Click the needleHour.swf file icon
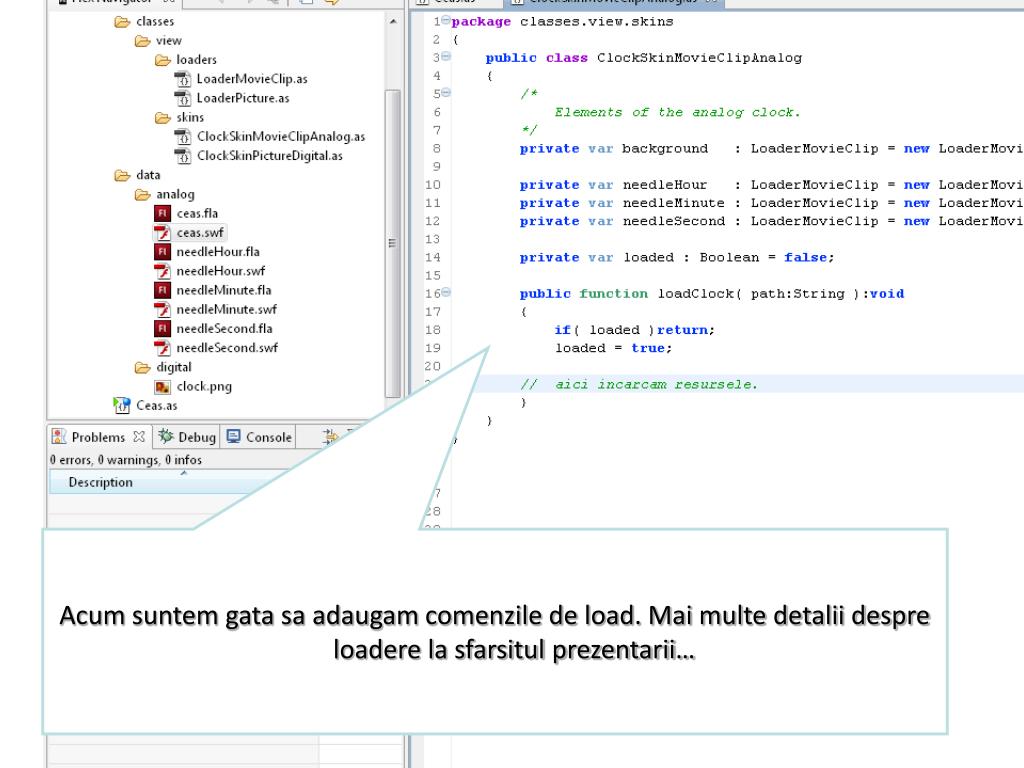The height and width of the screenshot is (768, 1024). coord(163,271)
